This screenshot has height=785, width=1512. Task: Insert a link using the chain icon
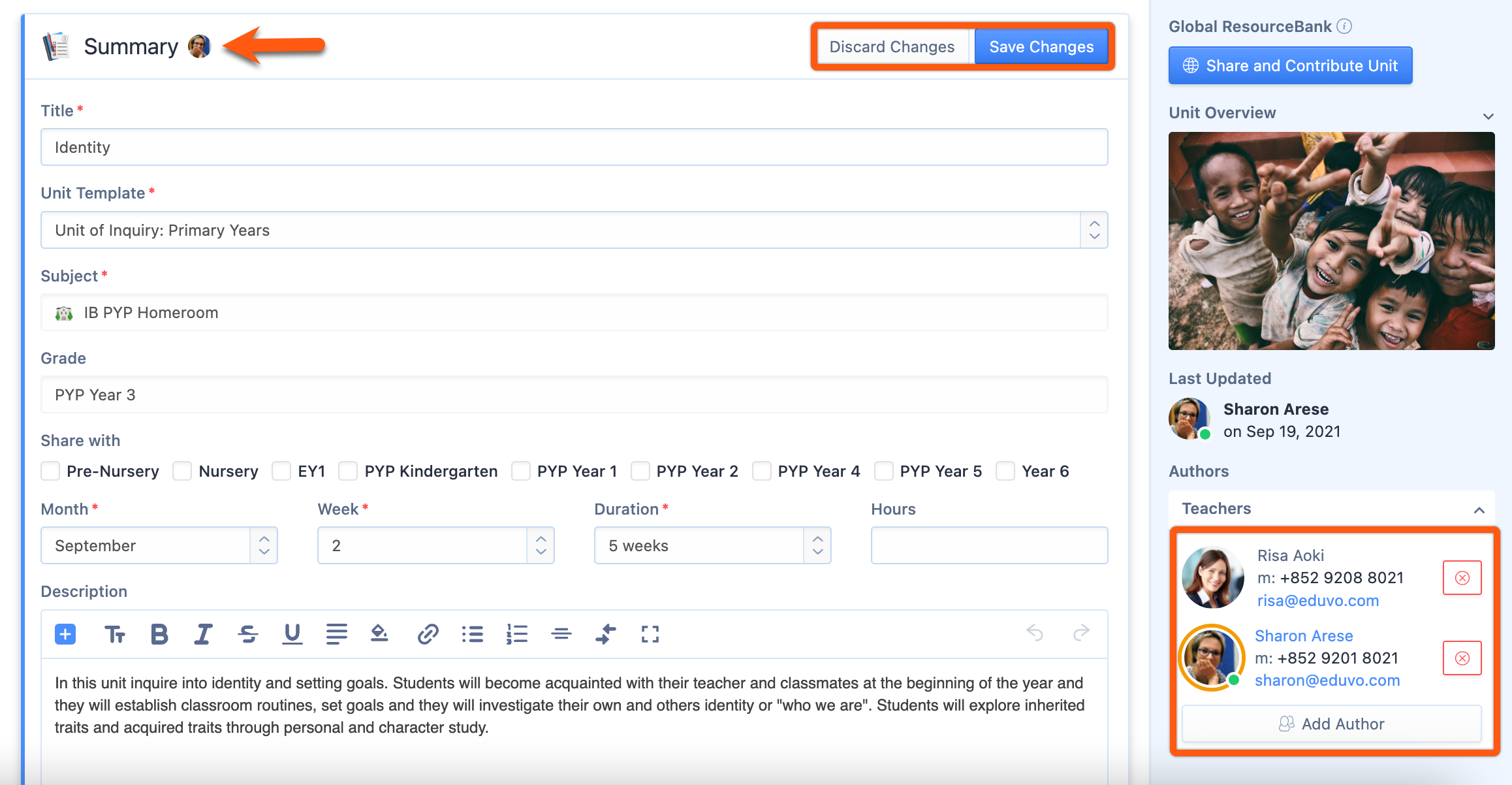coord(428,634)
